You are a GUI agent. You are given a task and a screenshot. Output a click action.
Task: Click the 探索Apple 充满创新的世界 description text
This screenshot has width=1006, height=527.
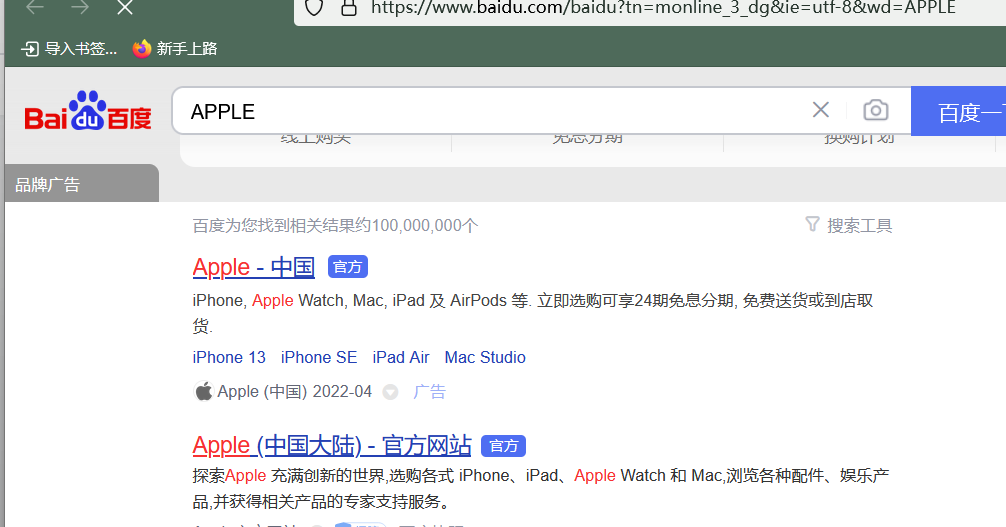(541, 488)
